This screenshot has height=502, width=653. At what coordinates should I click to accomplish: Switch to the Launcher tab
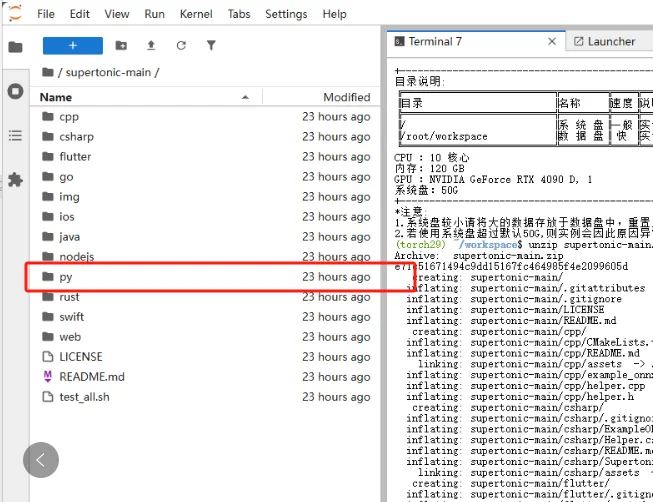(611, 41)
